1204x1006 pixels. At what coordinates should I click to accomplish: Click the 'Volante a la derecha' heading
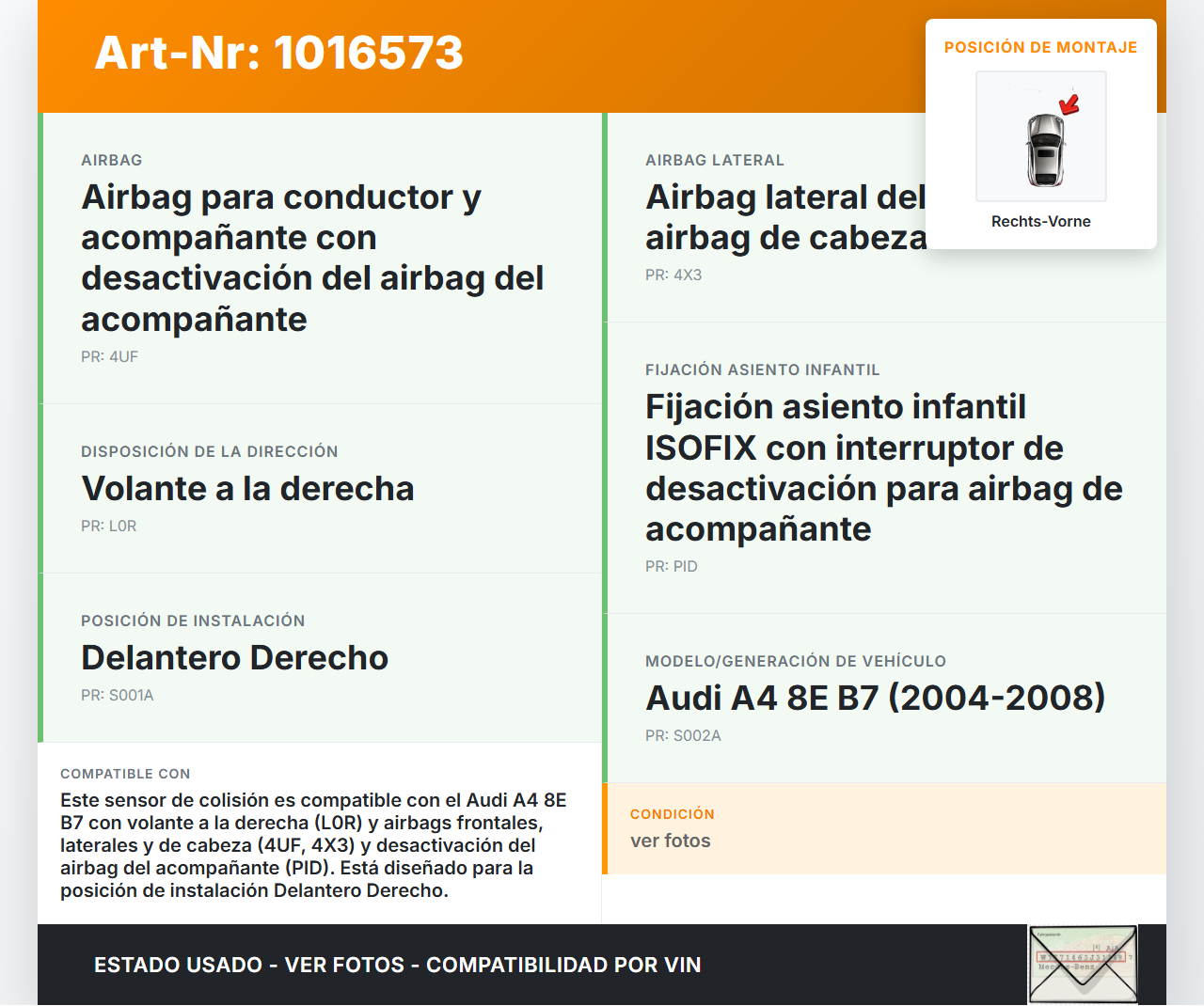tap(247, 488)
